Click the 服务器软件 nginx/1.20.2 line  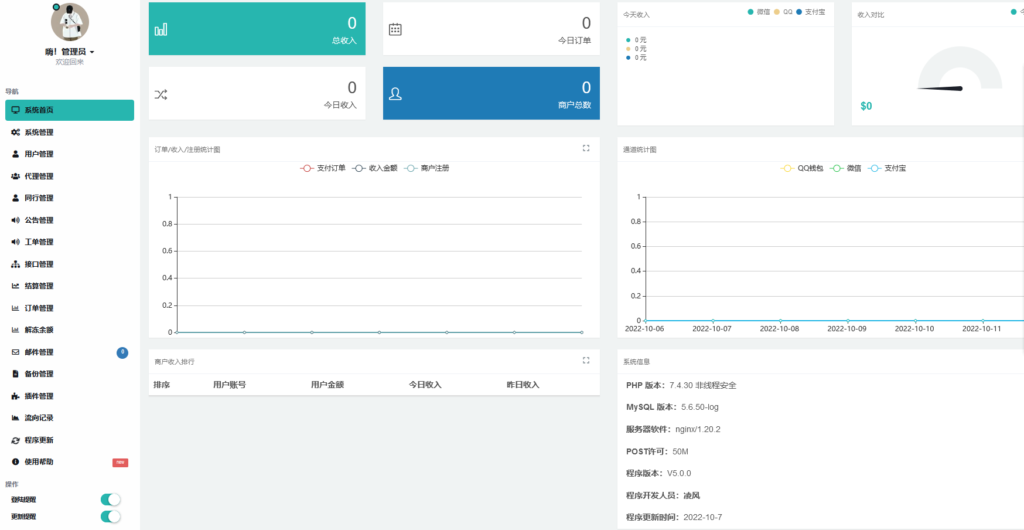pyautogui.click(x=673, y=429)
